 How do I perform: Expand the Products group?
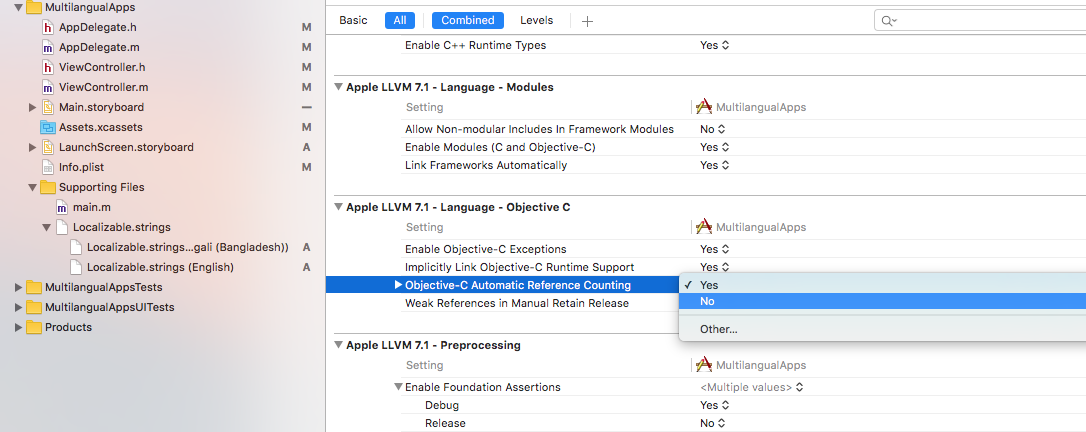tap(18, 327)
